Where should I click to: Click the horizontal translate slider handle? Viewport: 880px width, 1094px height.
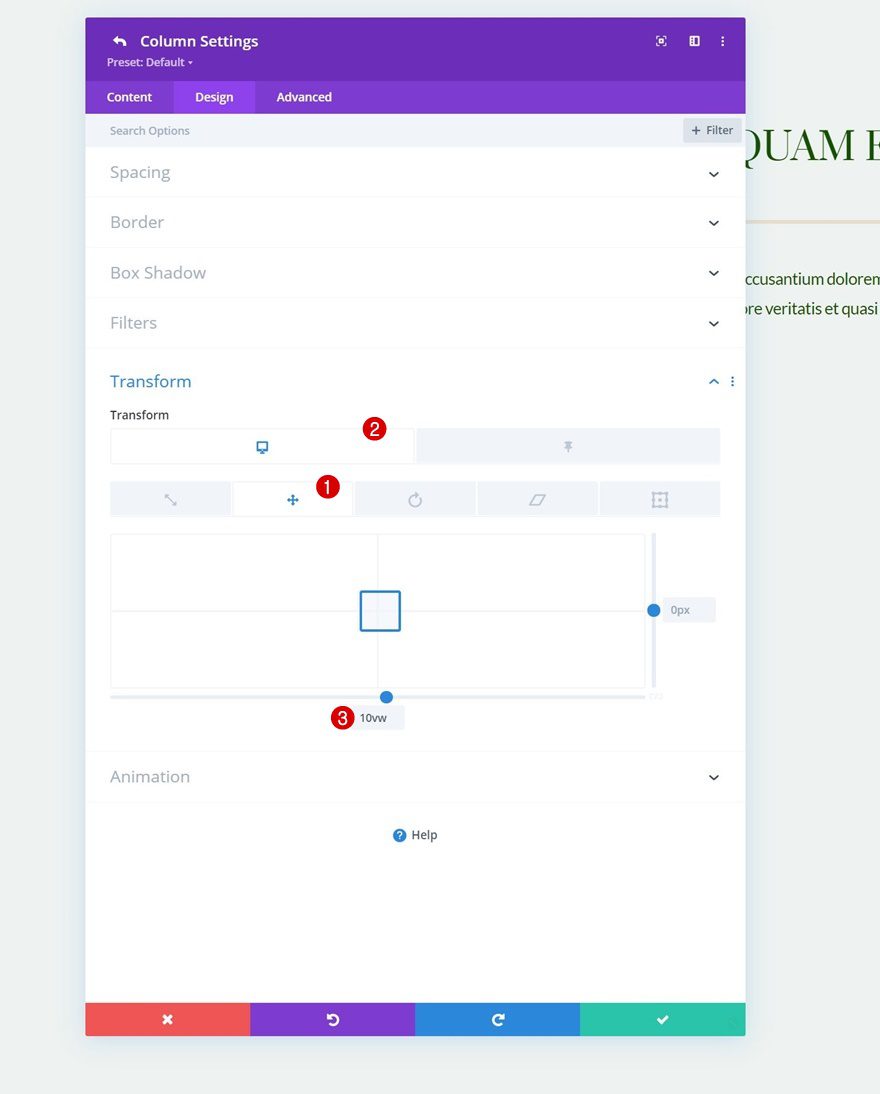coord(386,697)
